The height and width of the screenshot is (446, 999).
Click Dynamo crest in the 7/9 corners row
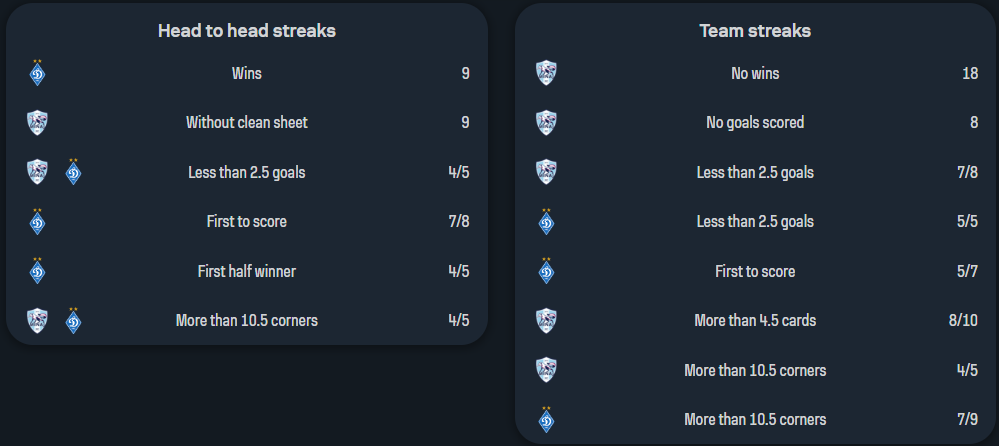coord(546,420)
